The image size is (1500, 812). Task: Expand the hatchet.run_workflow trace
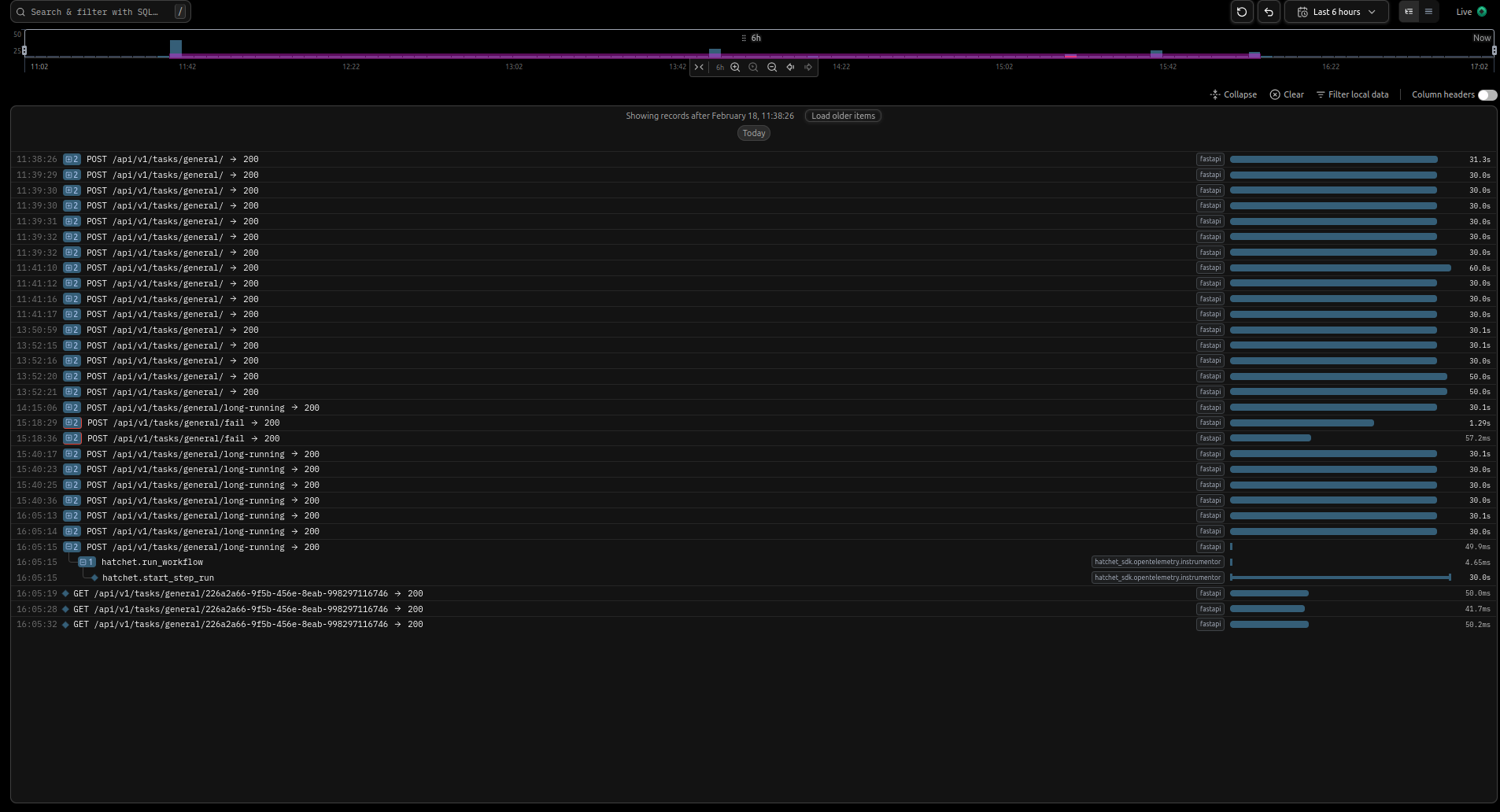pyautogui.click(x=87, y=562)
